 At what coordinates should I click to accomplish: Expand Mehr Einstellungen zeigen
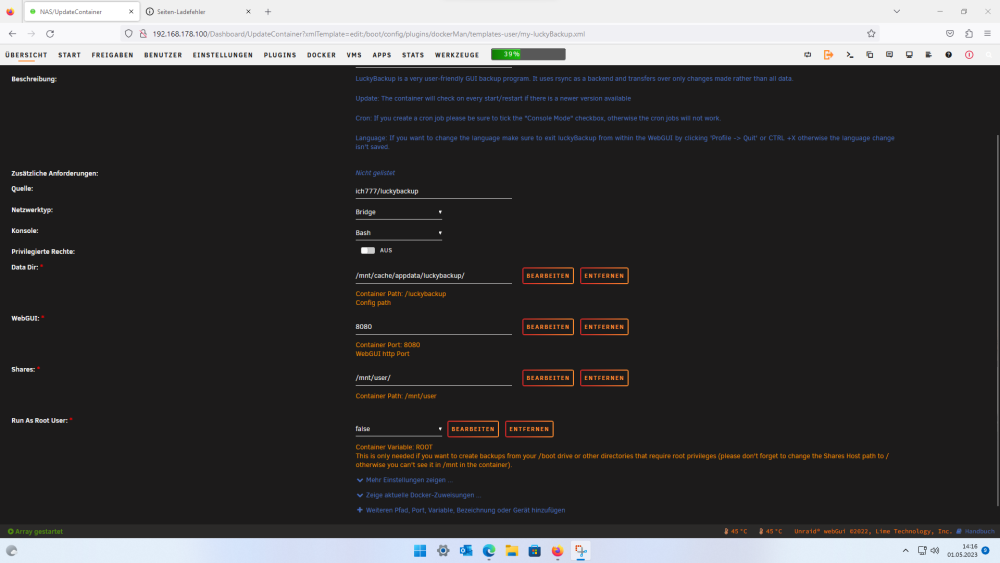404,480
